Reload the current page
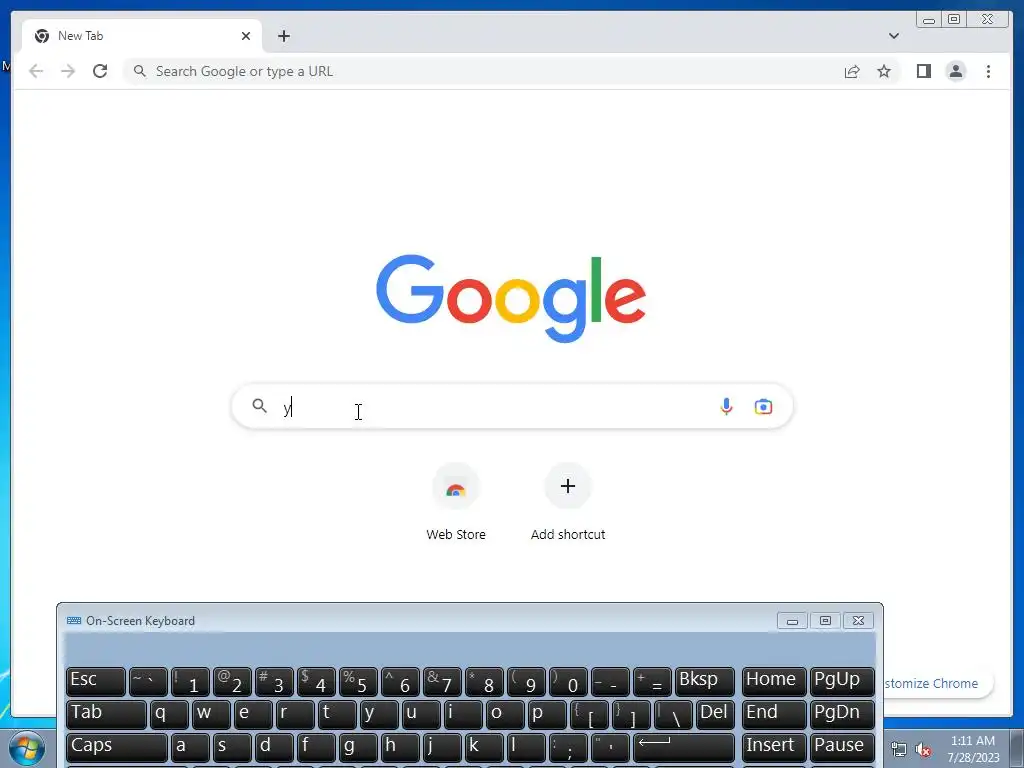The width and height of the screenshot is (1024, 768). 100,71
